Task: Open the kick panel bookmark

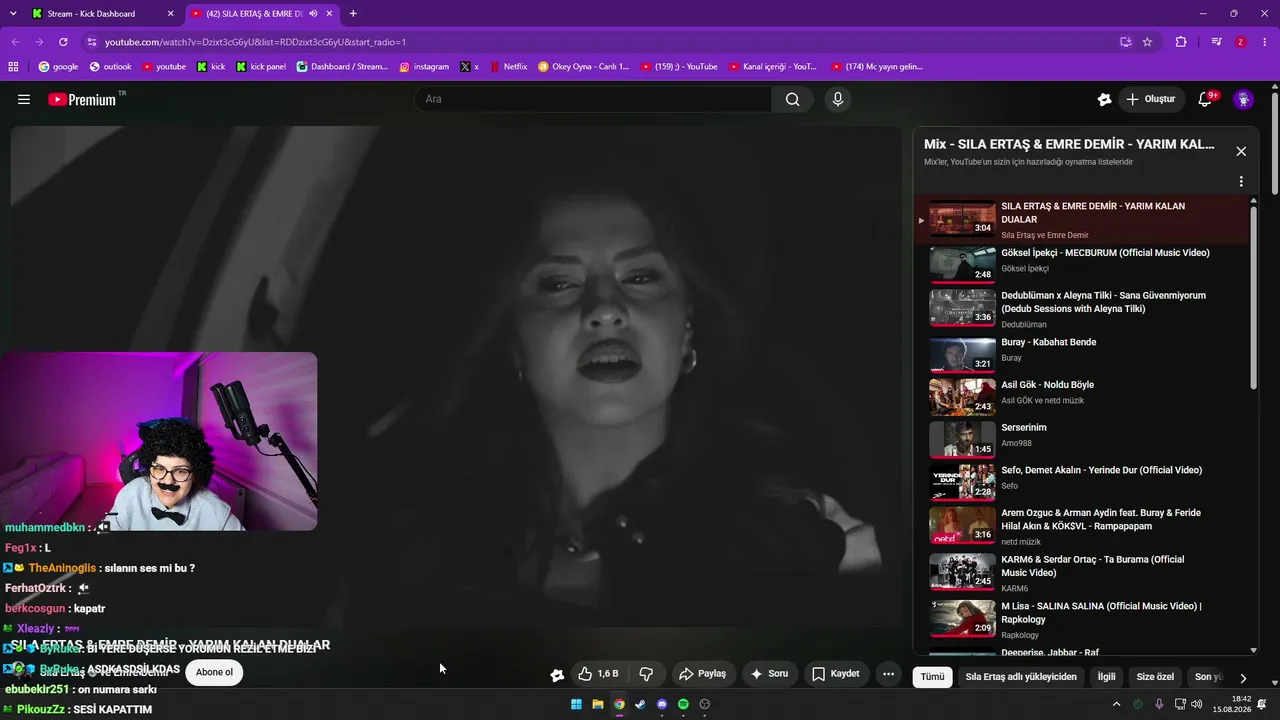Action: [x=261, y=67]
